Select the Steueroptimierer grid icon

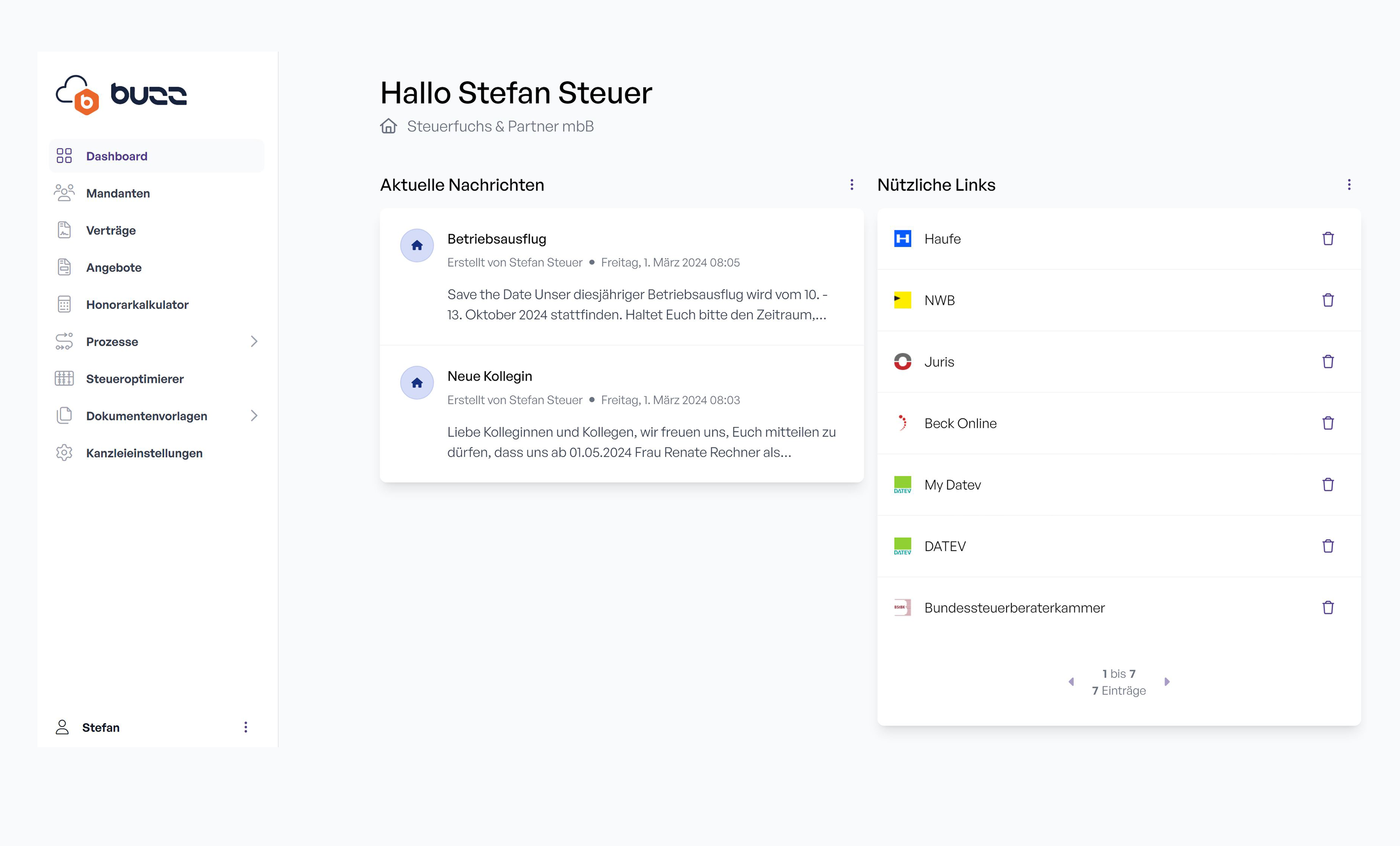[64, 378]
